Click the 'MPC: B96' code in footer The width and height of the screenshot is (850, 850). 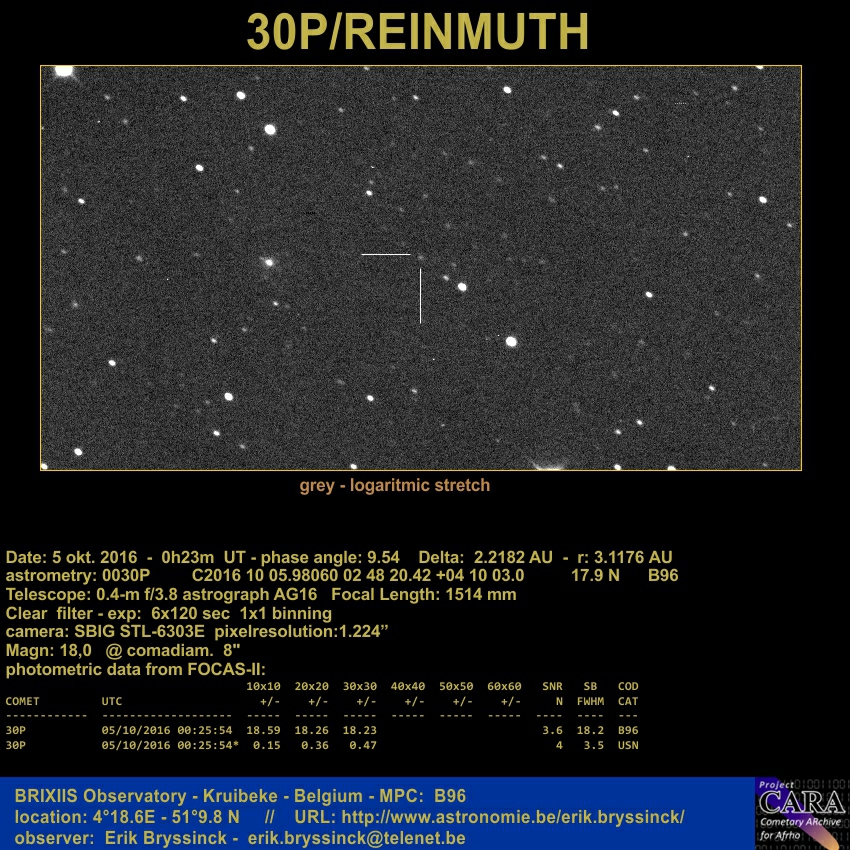tap(423, 796)
